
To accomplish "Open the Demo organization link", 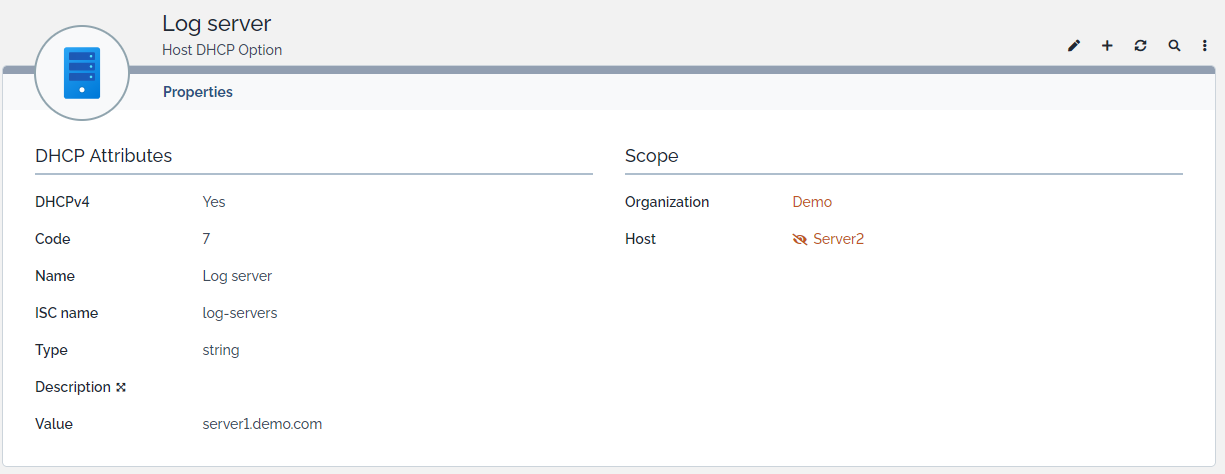I will (812, 202).
